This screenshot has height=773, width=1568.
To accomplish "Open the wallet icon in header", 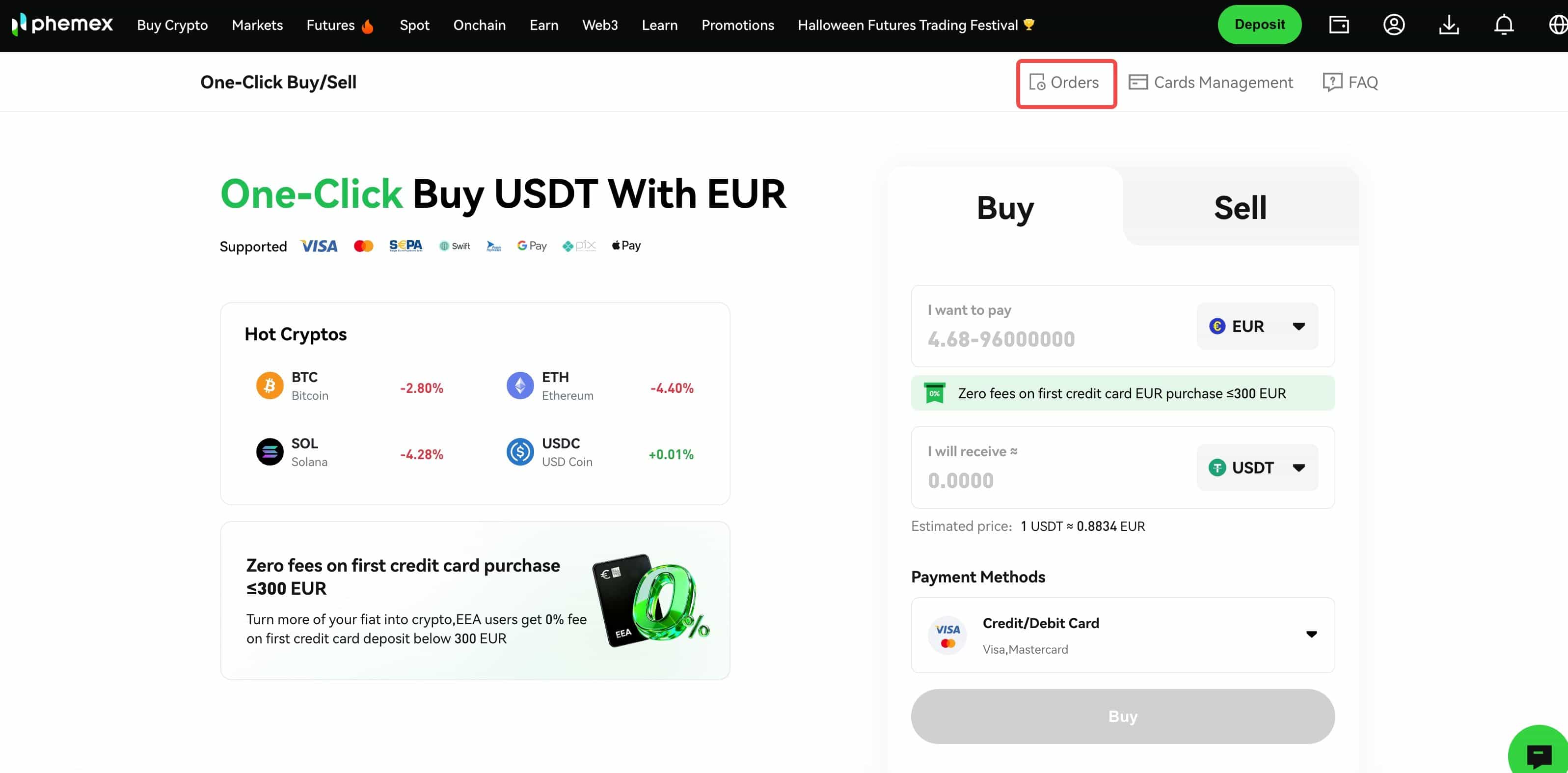I will click(x=1339, y=25).
